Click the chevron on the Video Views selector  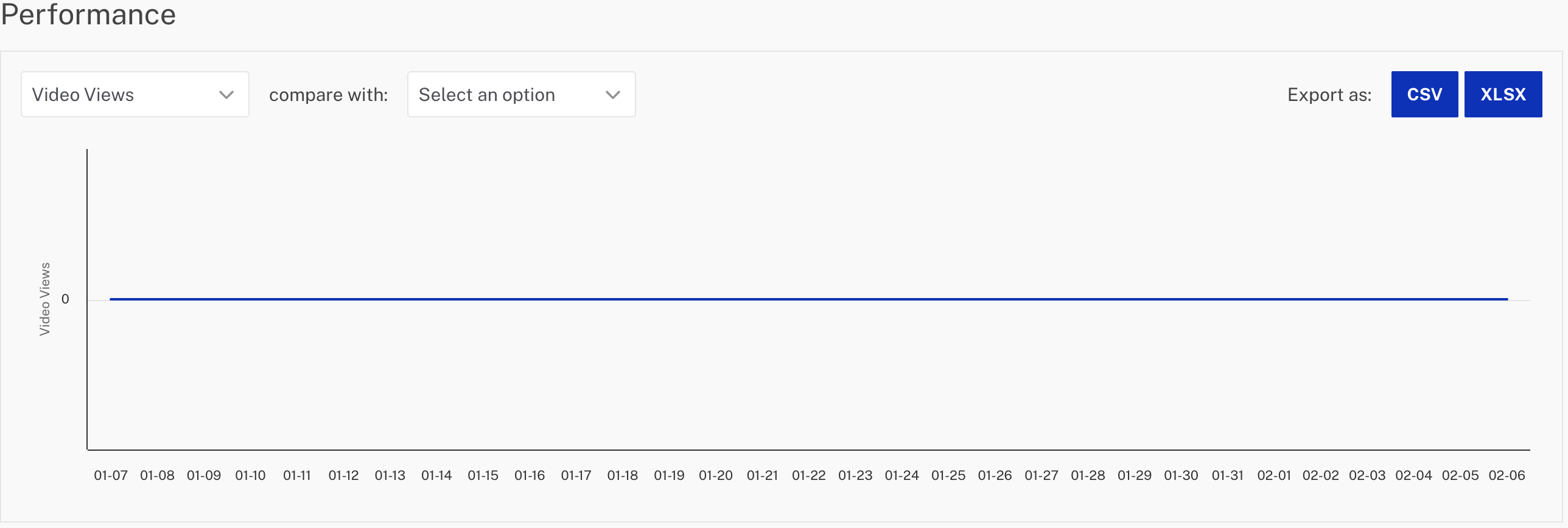[227, 94]
